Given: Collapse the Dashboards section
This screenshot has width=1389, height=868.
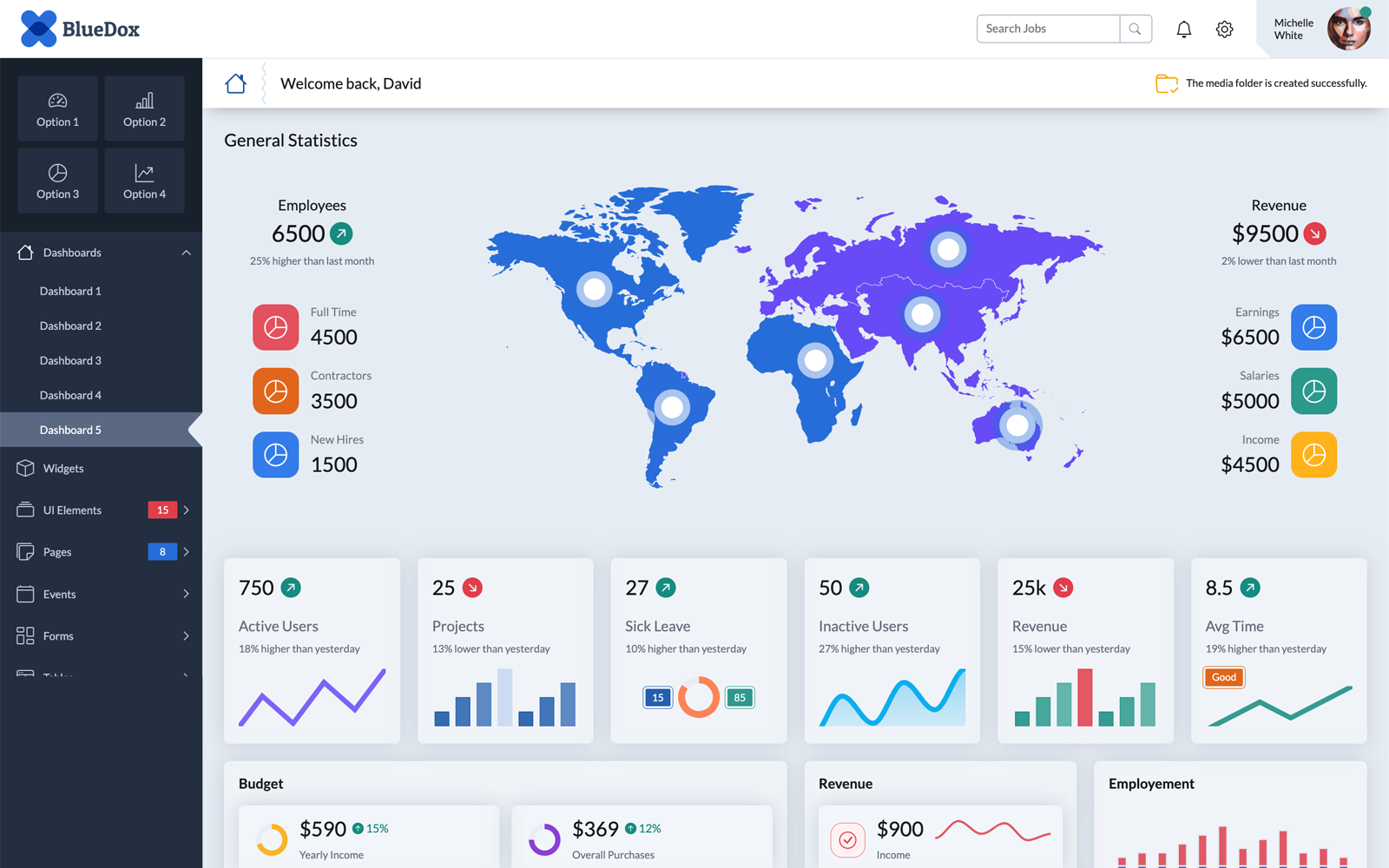Looking at the screenshot, I should click(186, 252).
